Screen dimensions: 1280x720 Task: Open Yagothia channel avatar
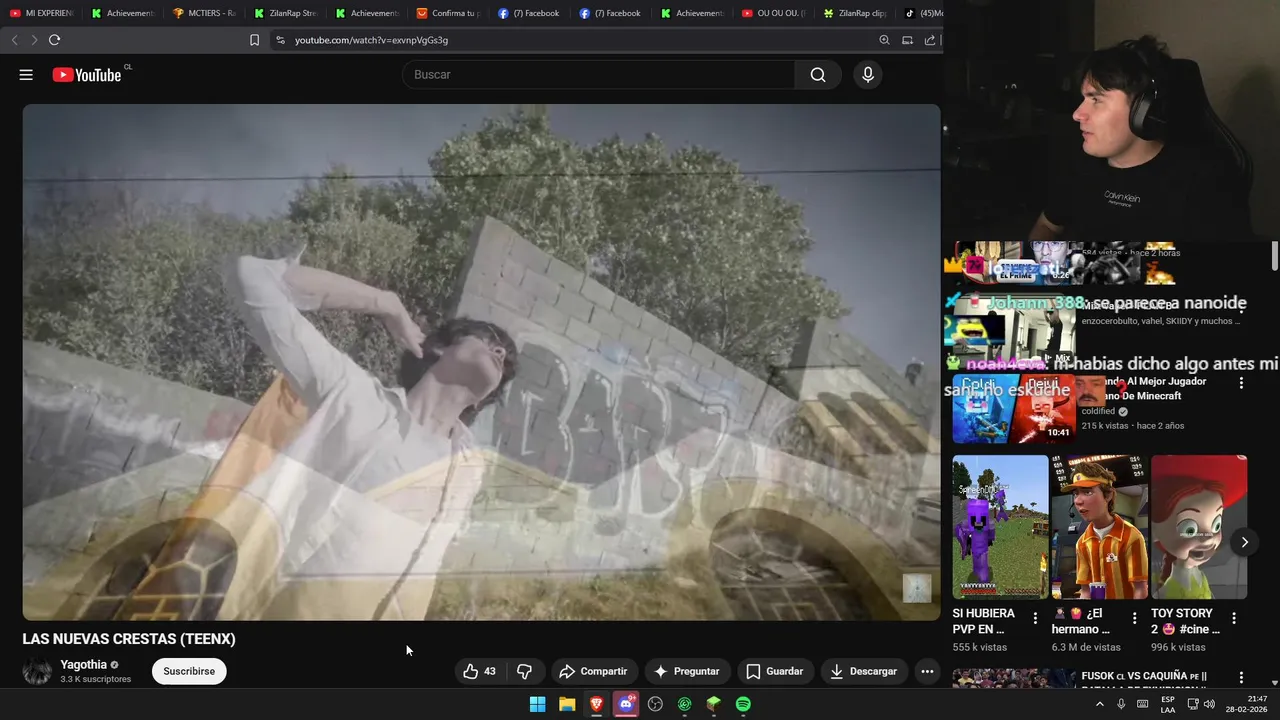pyautogui.click(x=37, y=671)
